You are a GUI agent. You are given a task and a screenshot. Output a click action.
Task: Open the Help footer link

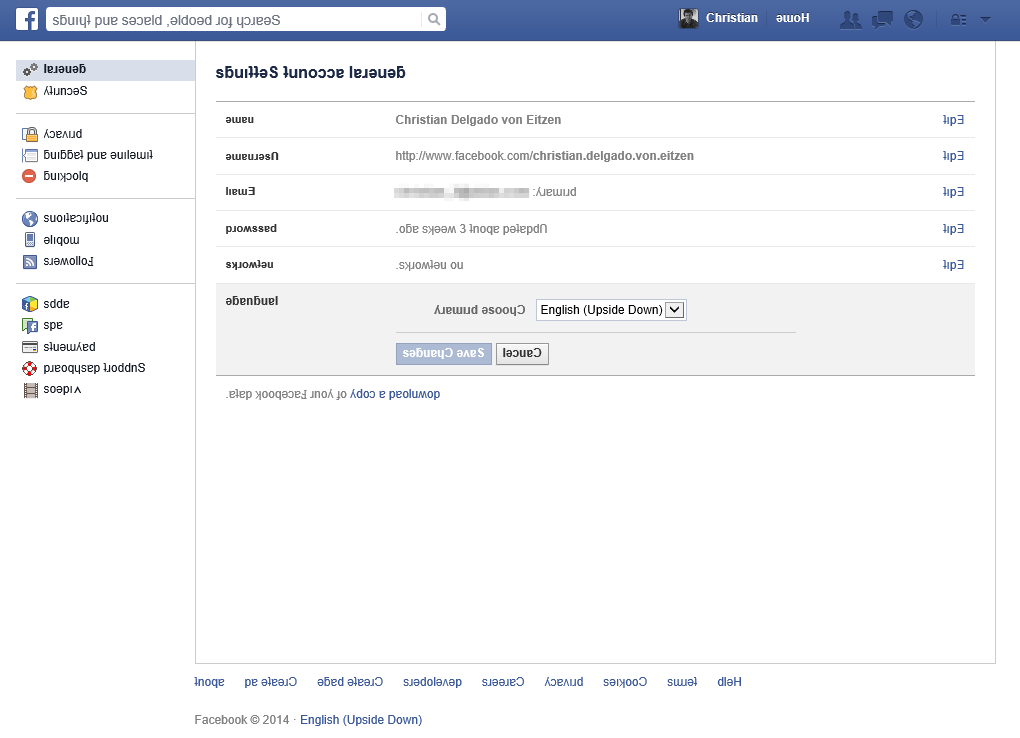[x=729, y=681]
